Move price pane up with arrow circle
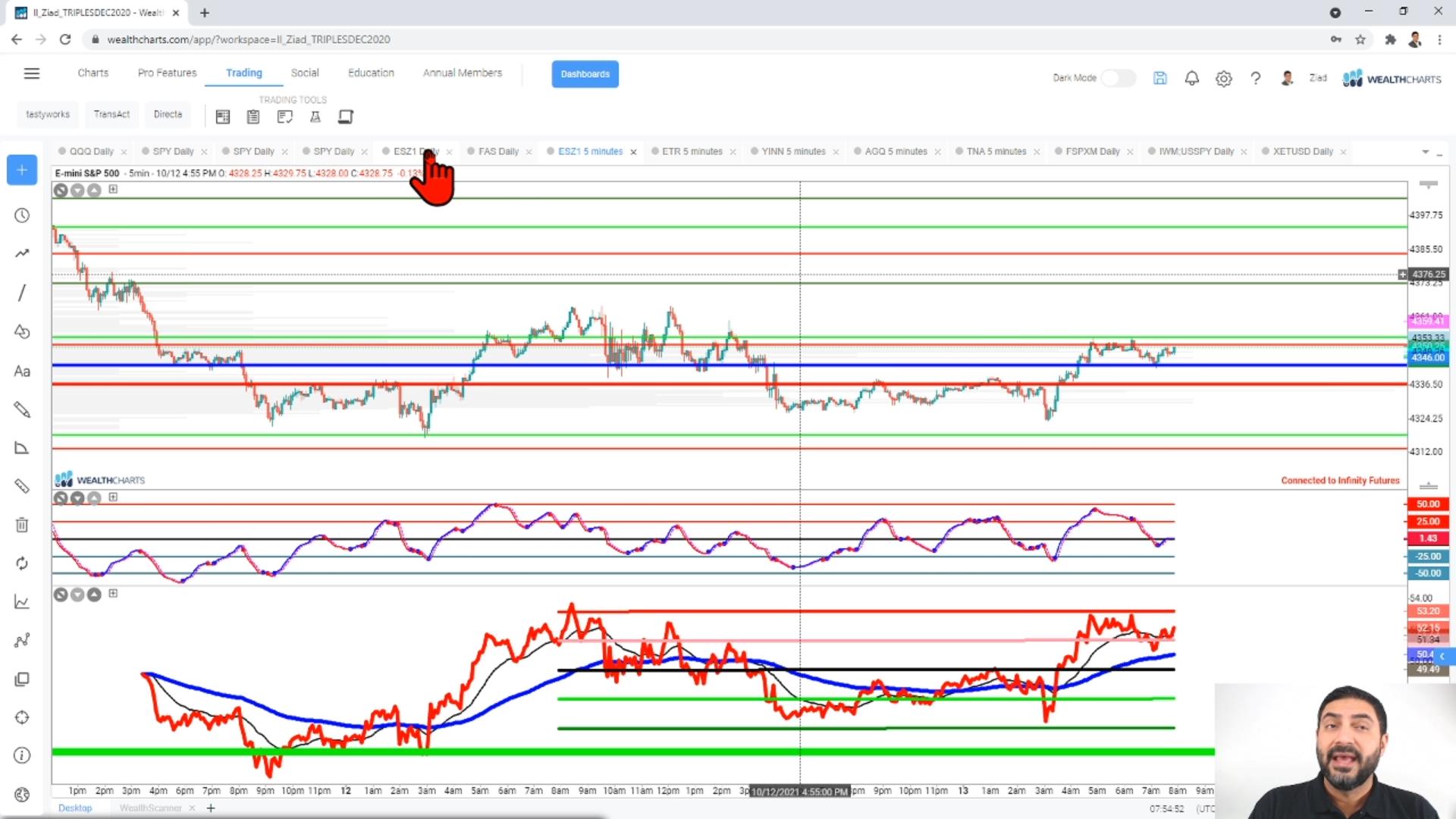 (x=94, y=190)
